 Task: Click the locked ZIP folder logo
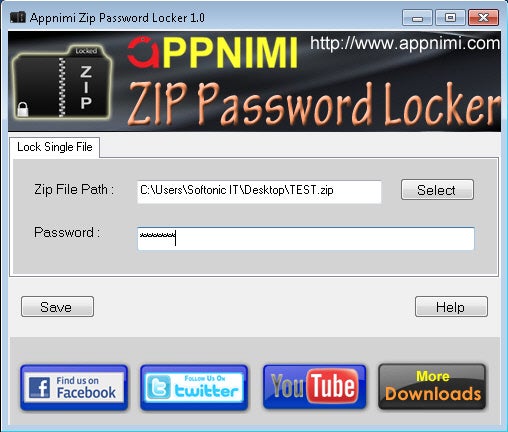62,82
